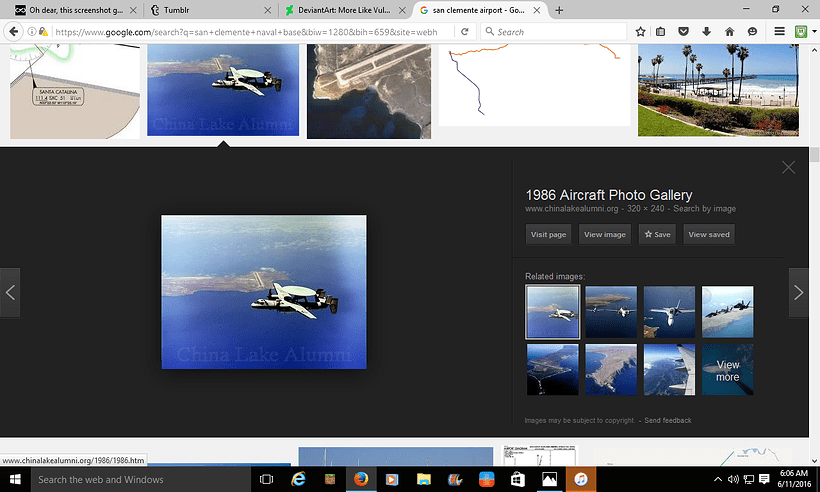Open the volume speaker tray icon

(733, 479)
